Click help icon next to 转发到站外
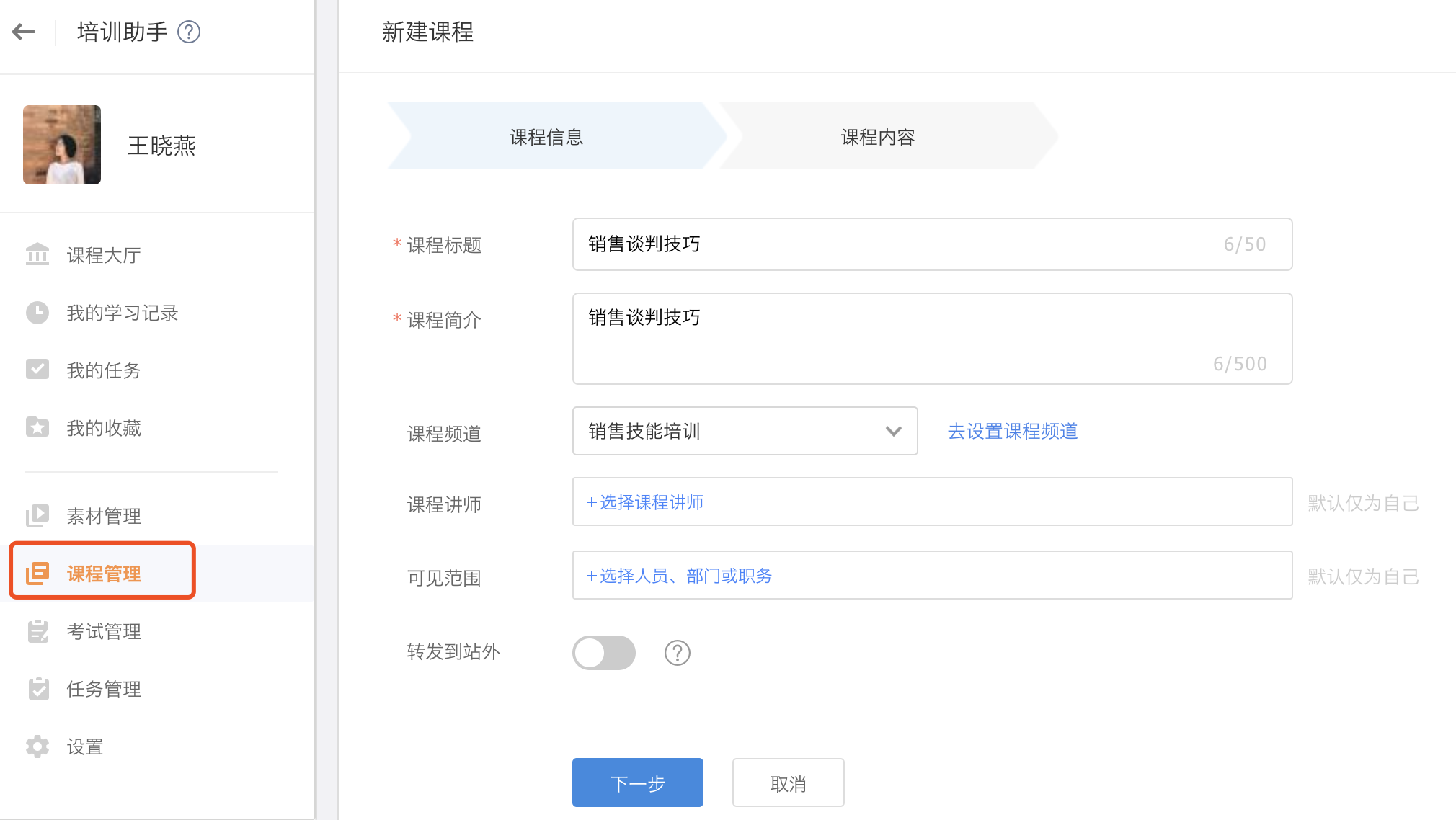The height and width of the screenshot is (820, 1456). (x=677, y=653)
